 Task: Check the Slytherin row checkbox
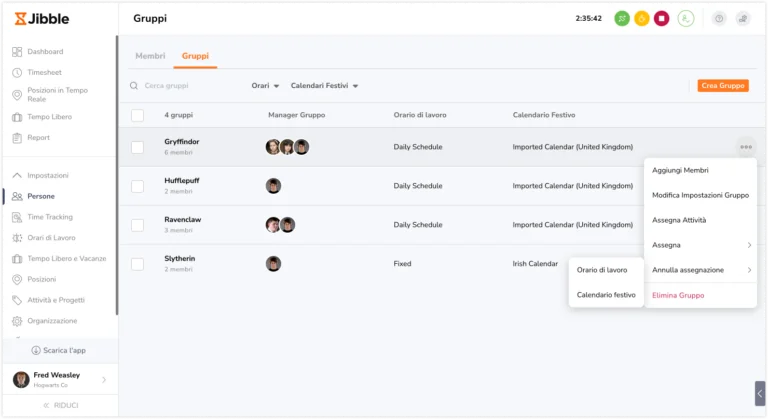coord(138,264)
